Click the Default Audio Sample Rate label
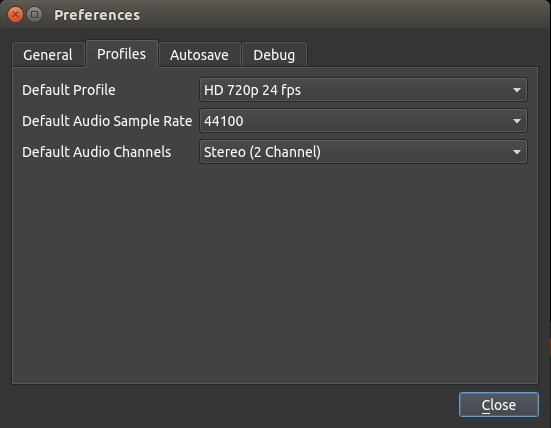 coord(107,121)
